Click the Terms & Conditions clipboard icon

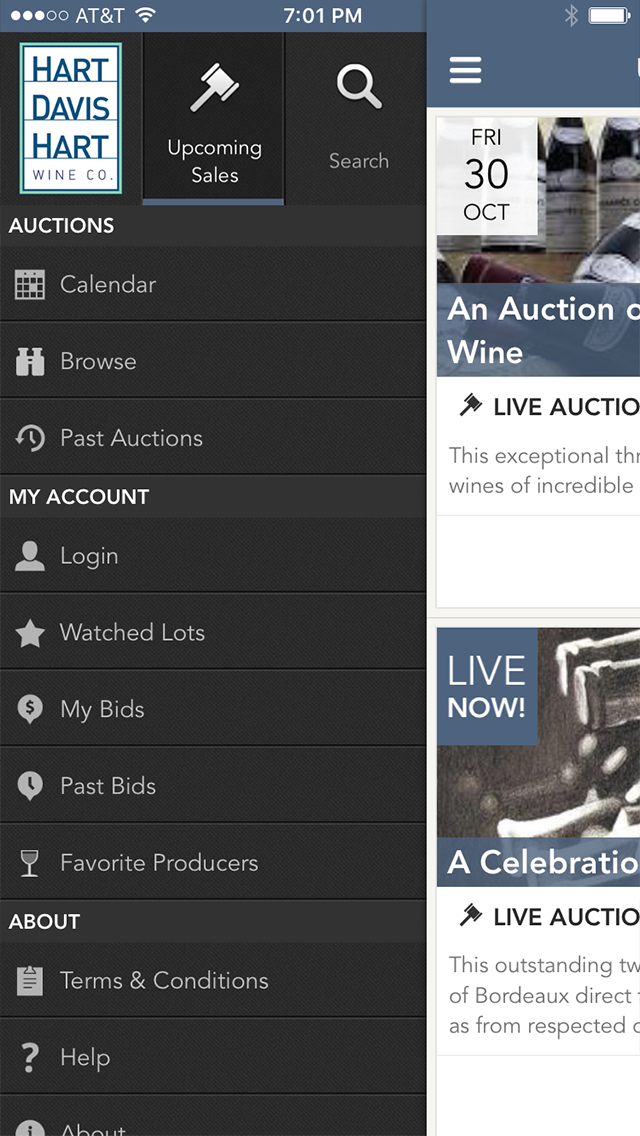click(x=30, y=981)
